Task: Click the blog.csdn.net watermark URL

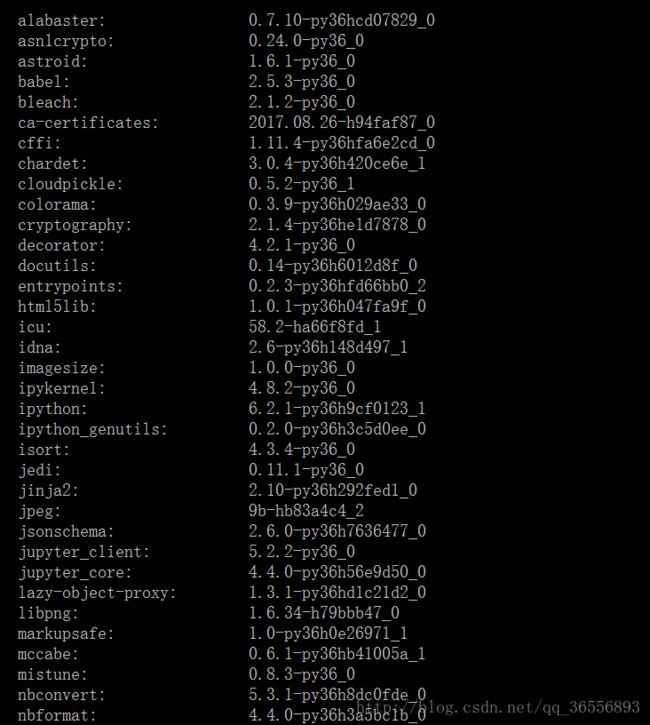Action: coord(498,707)
